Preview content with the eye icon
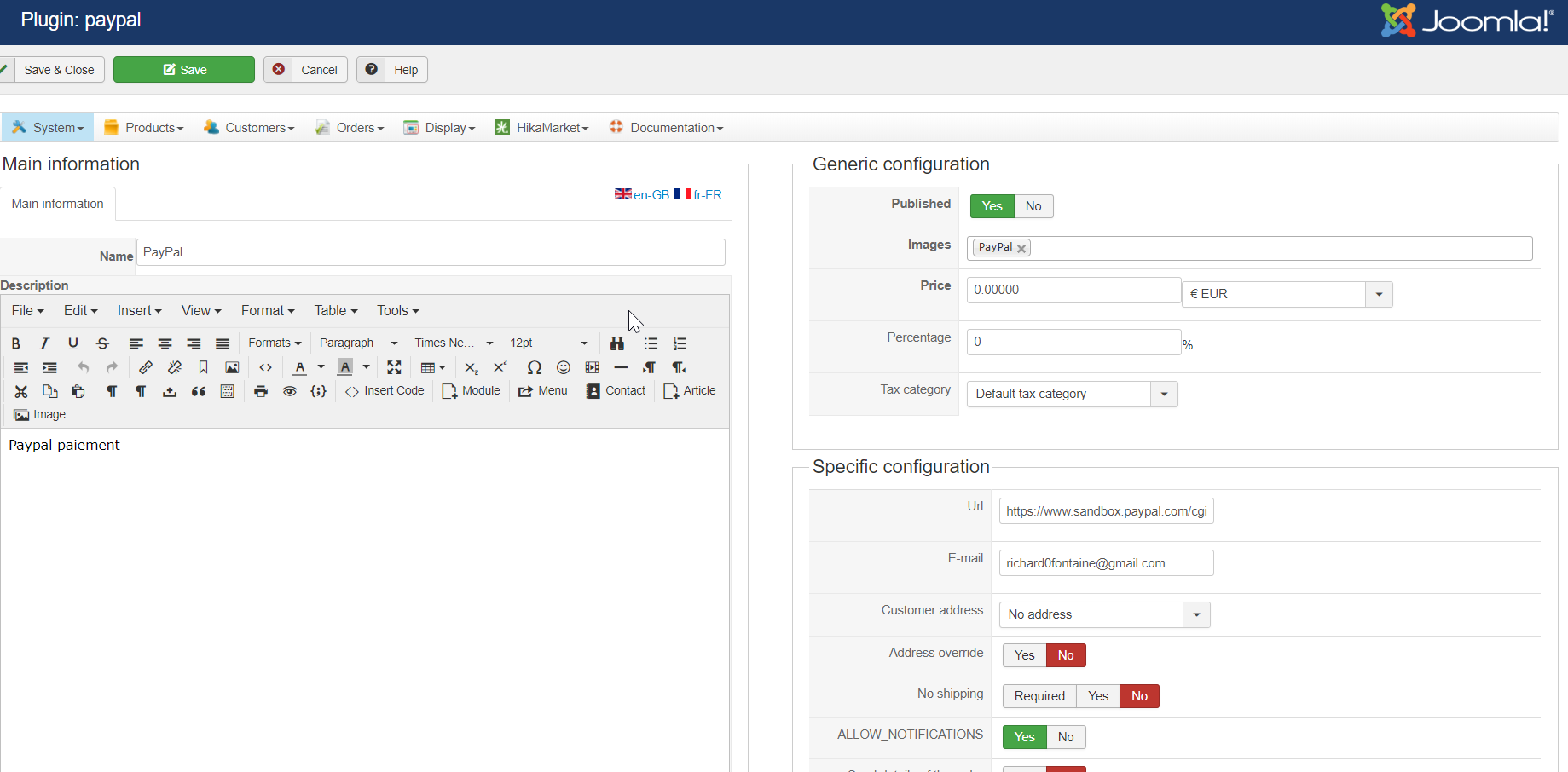The width and height of the screenshot is (1568, 772). [x=290, y=391]
